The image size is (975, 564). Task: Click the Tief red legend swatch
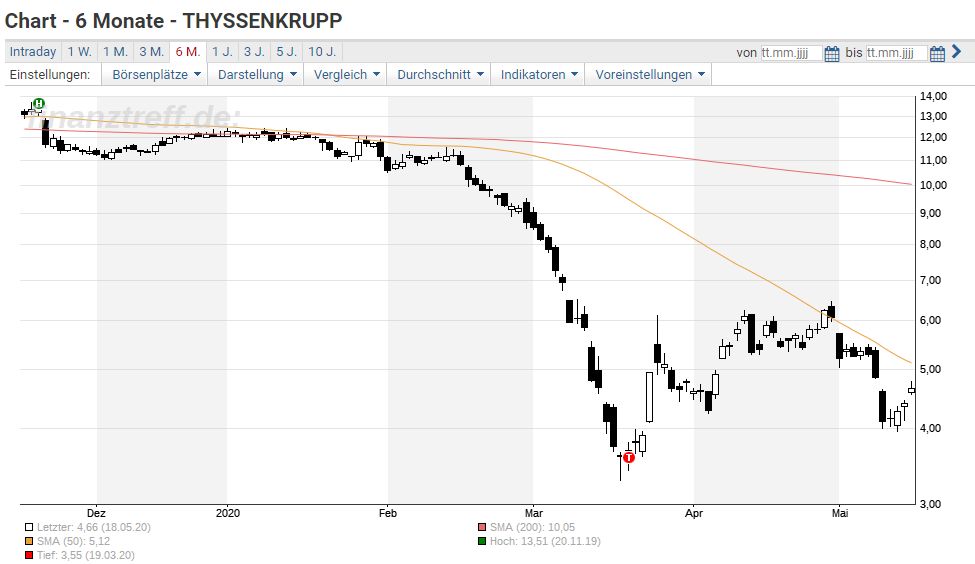(29, 555)
